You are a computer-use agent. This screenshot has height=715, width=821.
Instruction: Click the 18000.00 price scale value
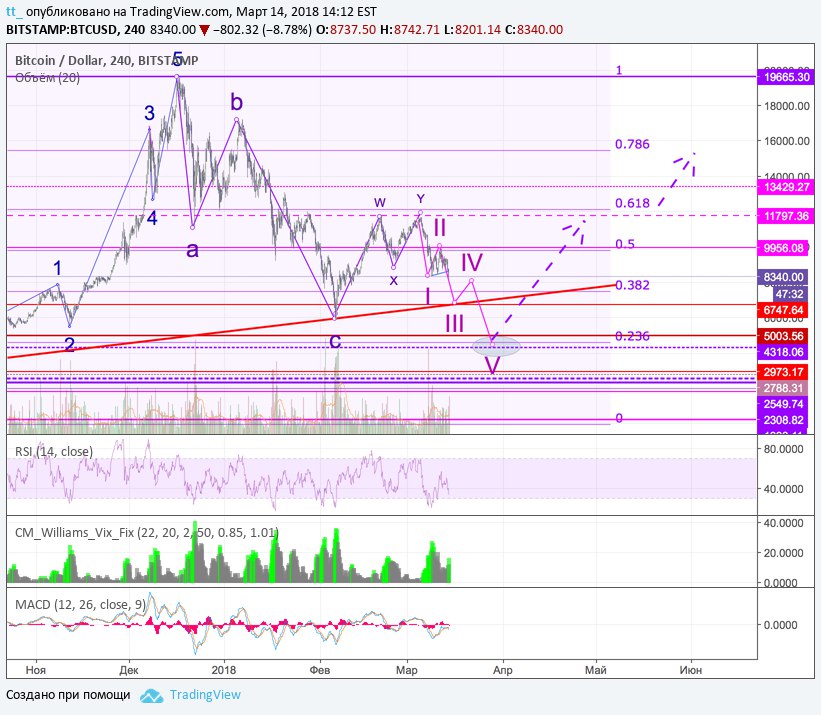787,106
